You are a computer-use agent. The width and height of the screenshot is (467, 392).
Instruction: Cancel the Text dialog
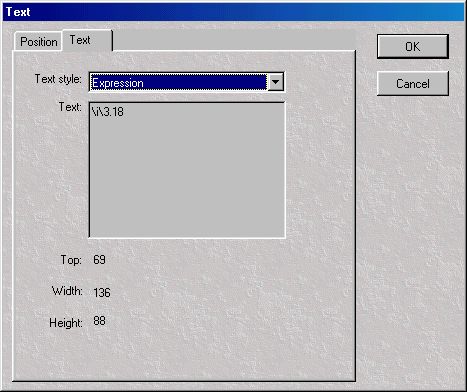click(413, 83)
